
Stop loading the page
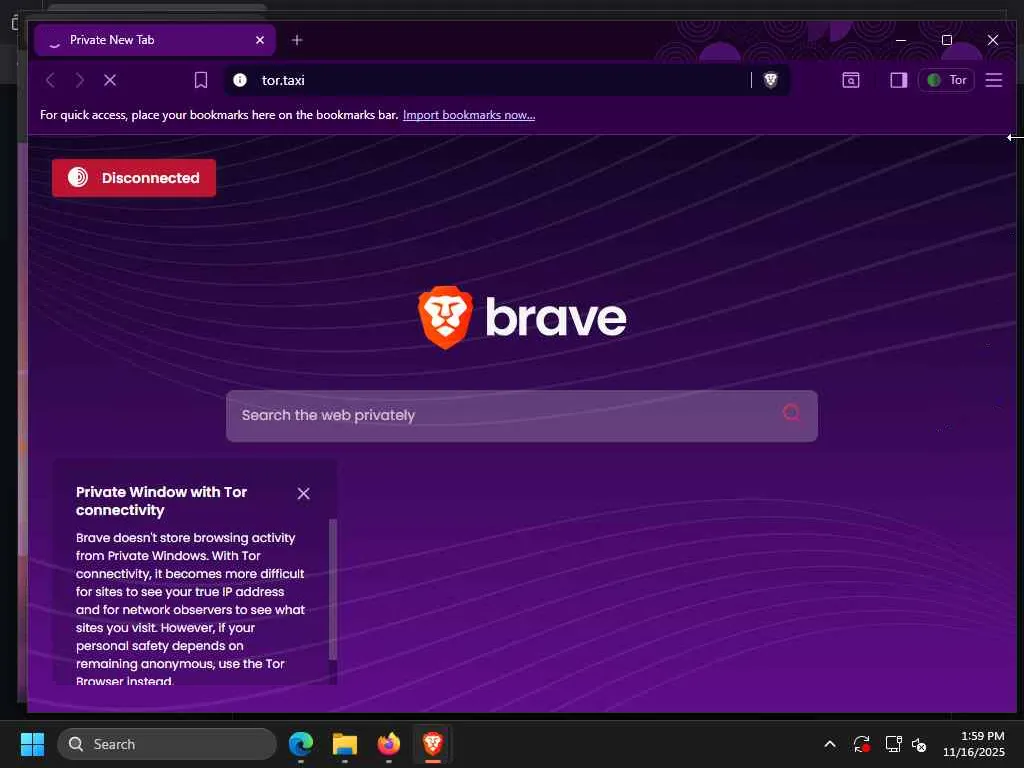pyautogui.click(x=110, y=80)
